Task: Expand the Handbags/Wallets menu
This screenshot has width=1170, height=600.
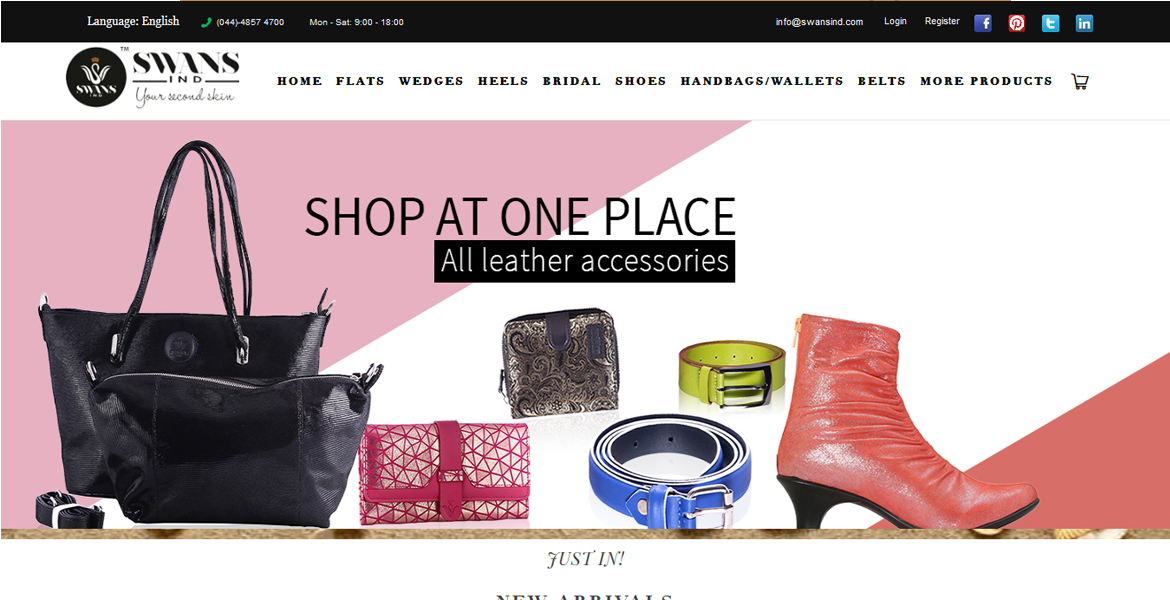Action: click(762, 81)
